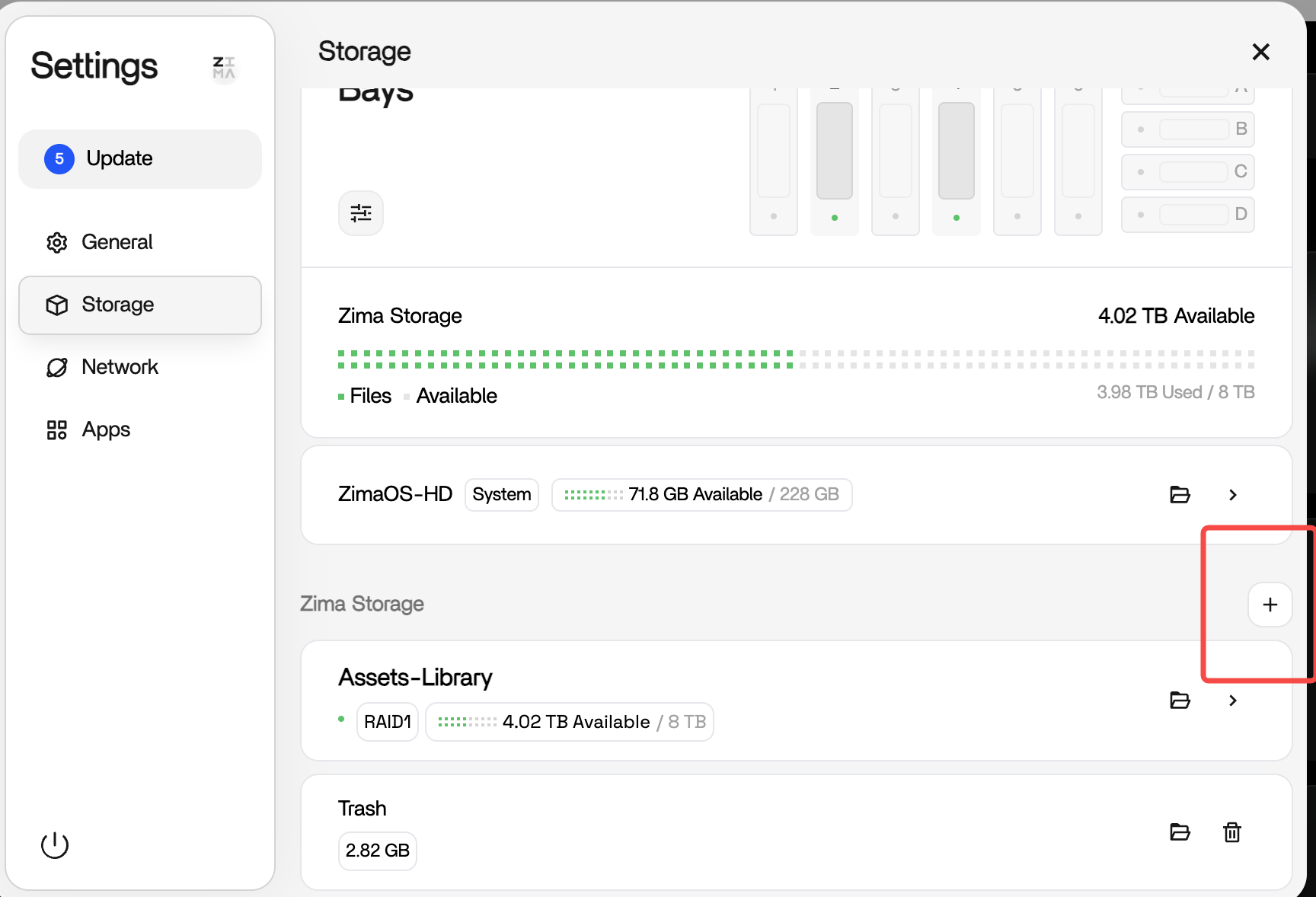This screenshot has height=897, width=1316.
Task: Switch to Network settings
Action: 120,367
